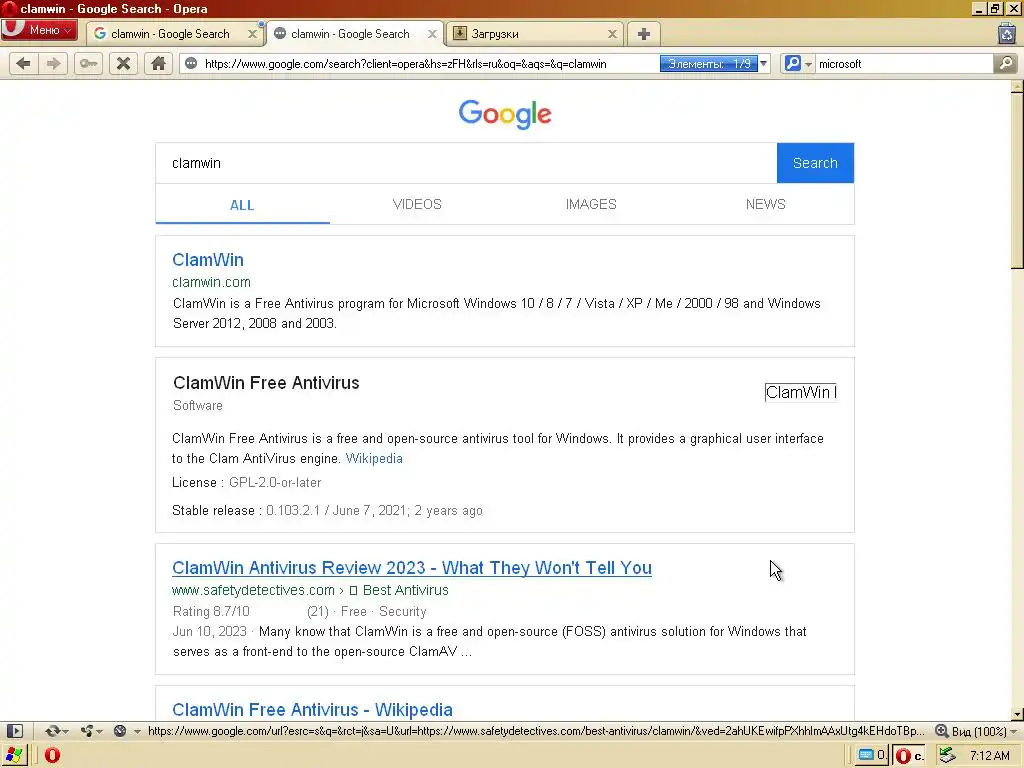
Task: Click the scrollbar down arrow
Action: (1017, 714)
